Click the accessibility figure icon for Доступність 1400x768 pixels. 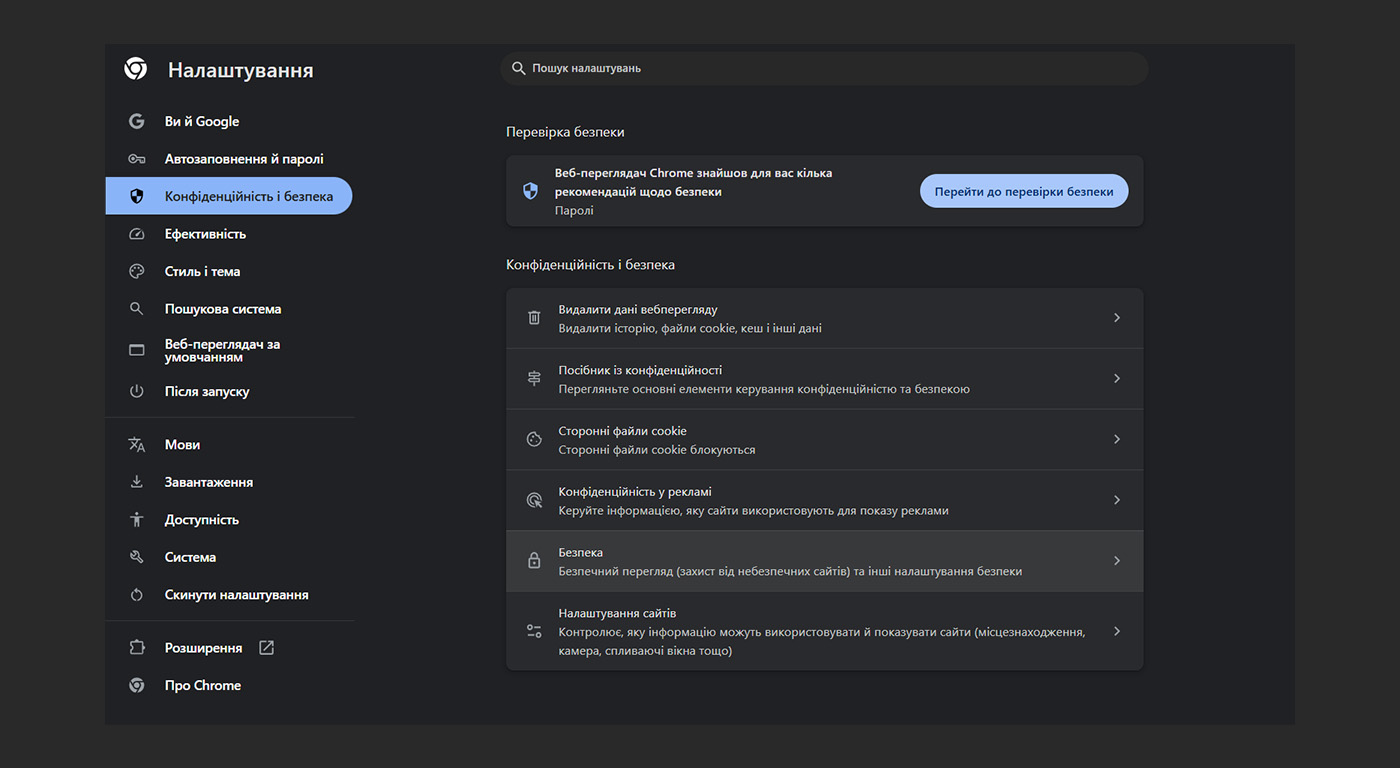137,519
